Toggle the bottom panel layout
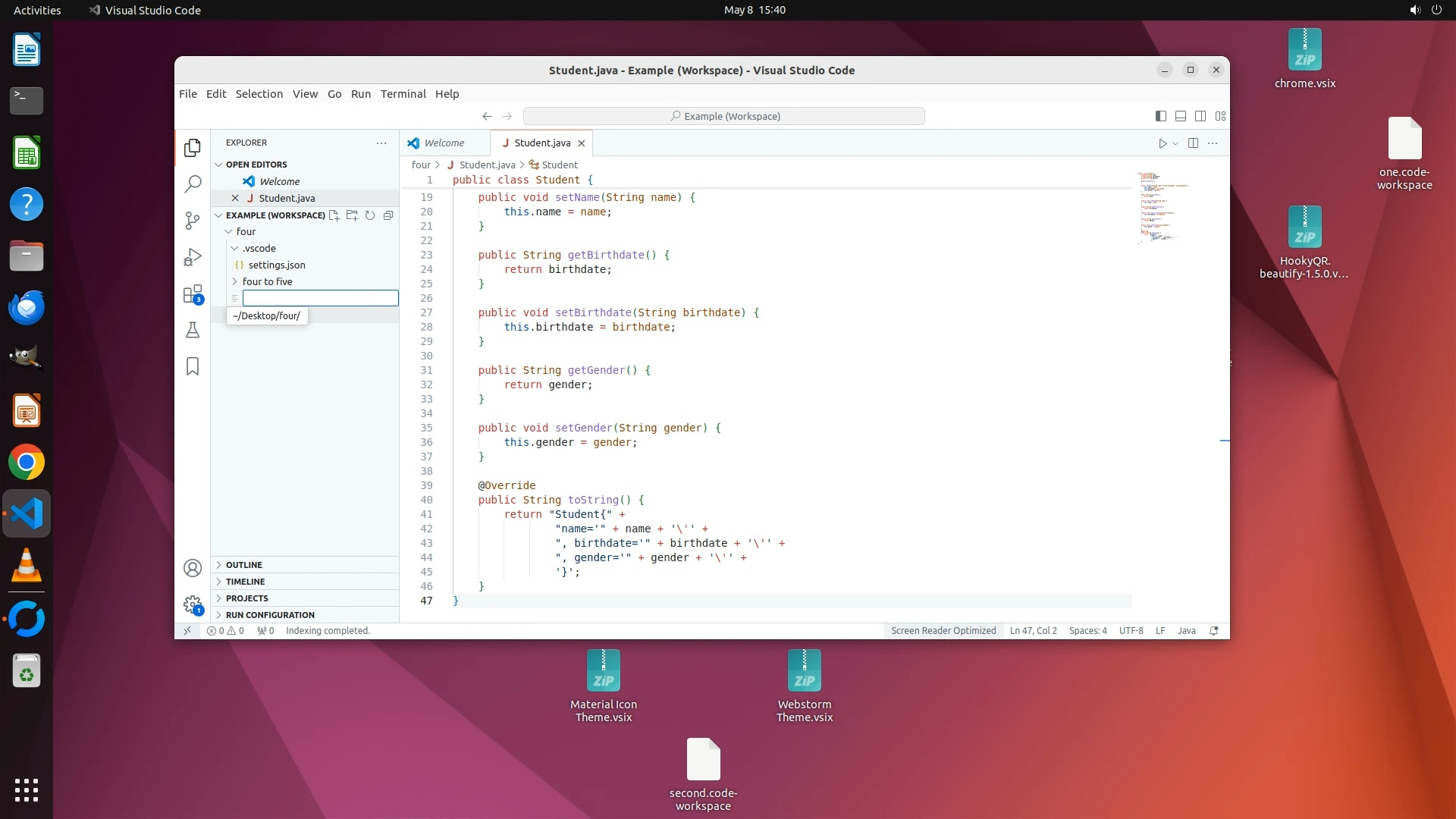Image resolution: width=1456 pixels, height=819 pixels. click(x=1181, y=116)
